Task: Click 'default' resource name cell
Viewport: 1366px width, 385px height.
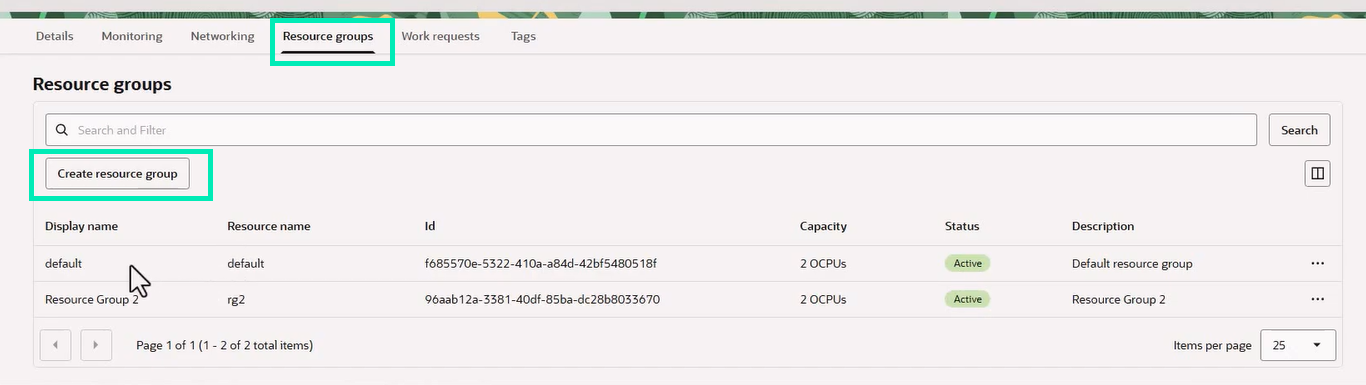Action: (x=246, y=263)
